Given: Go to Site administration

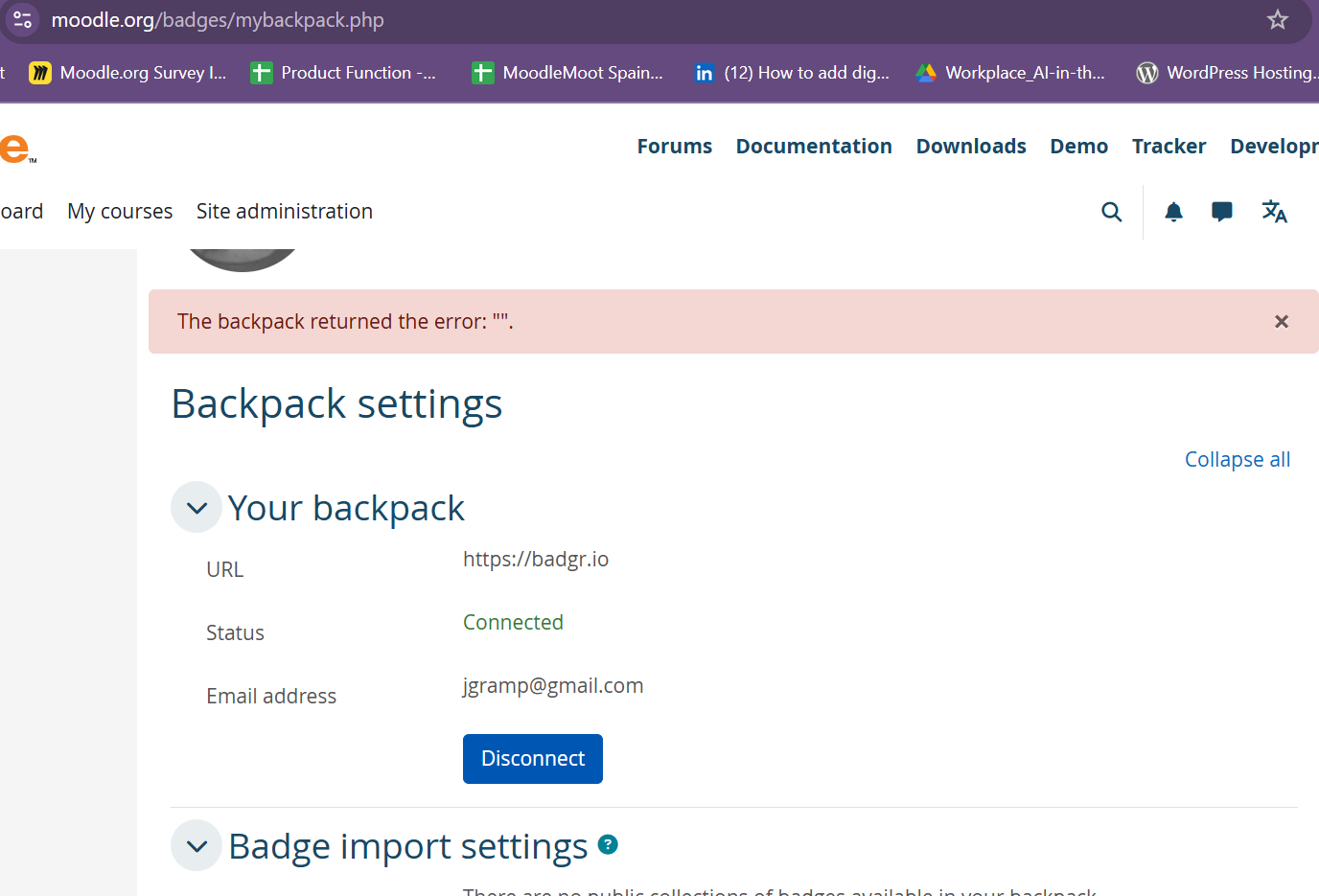Looking at the screenshot, I should point(285,212).
